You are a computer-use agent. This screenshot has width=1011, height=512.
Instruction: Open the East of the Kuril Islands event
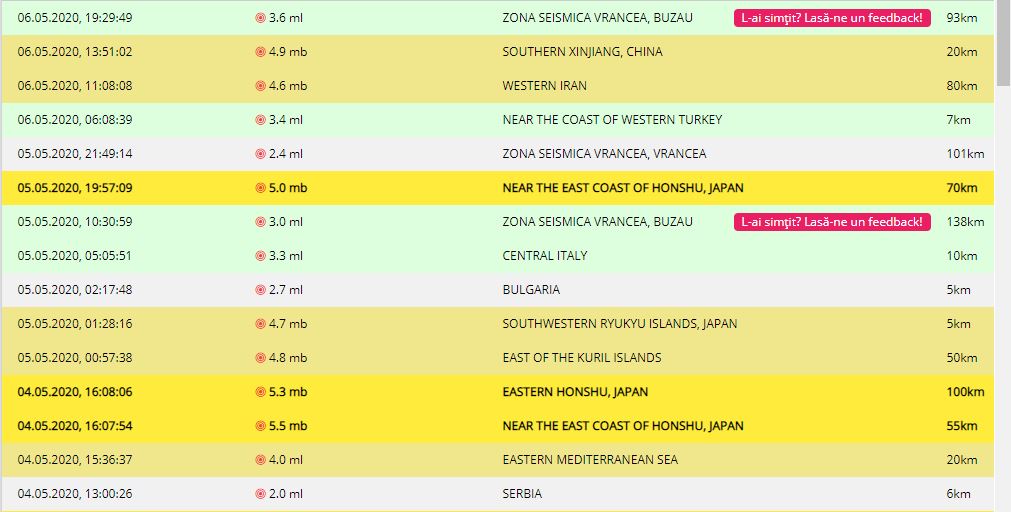(x=582, y=358)
